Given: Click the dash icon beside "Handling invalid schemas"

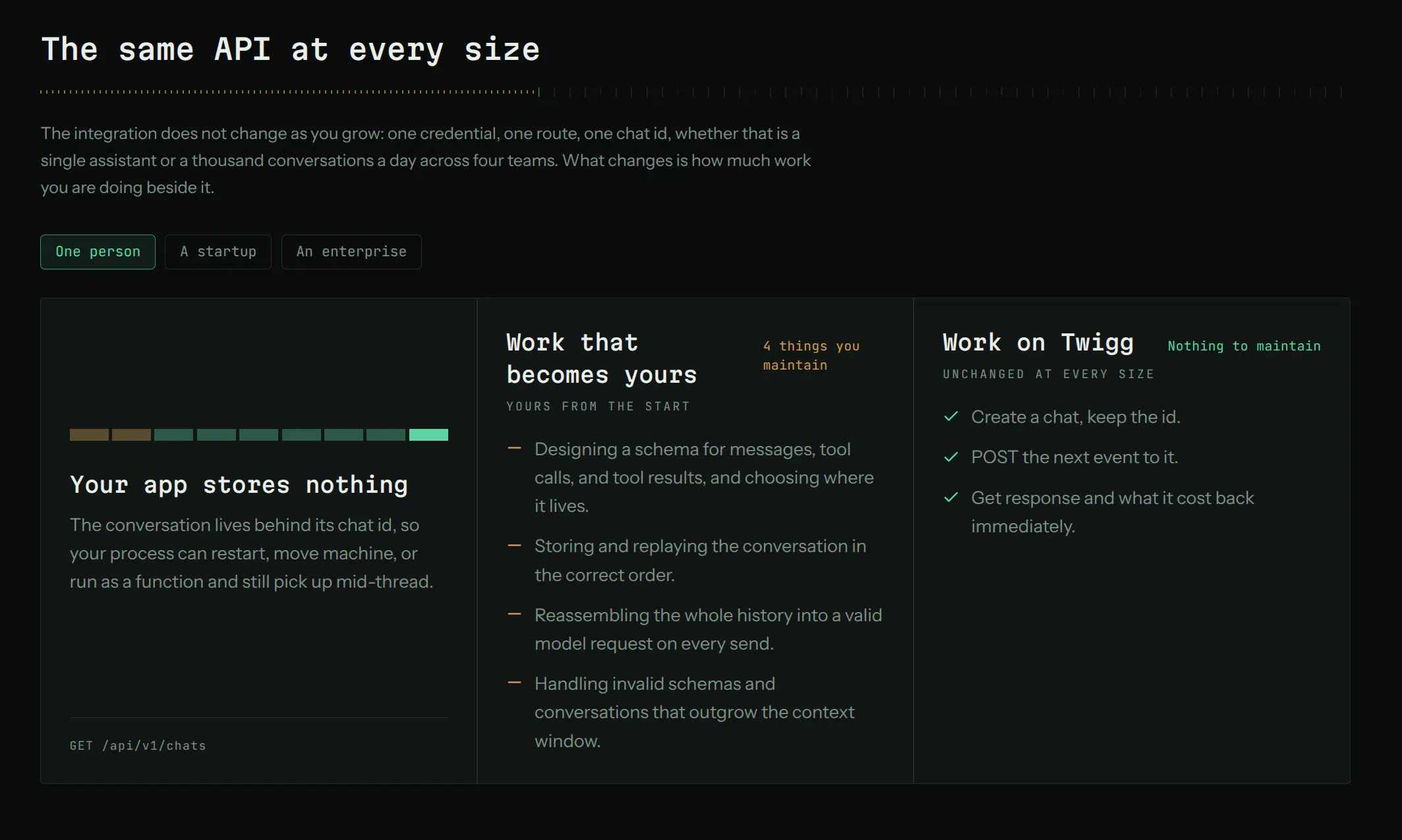Looking at the screenshot, I should 514,683.
